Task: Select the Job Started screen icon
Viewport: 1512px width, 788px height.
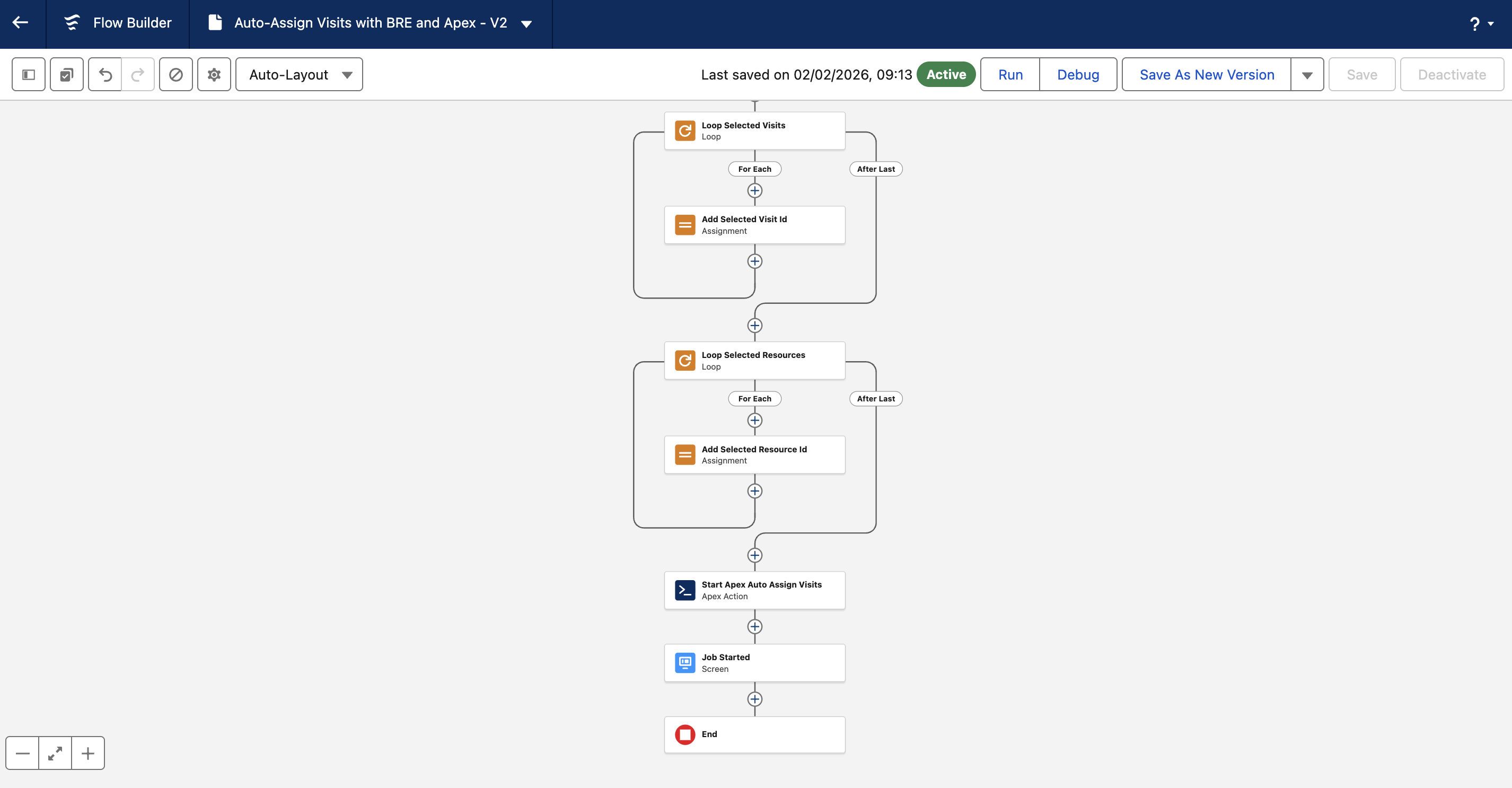Action: pyautogui.click(x=684, y=663)
